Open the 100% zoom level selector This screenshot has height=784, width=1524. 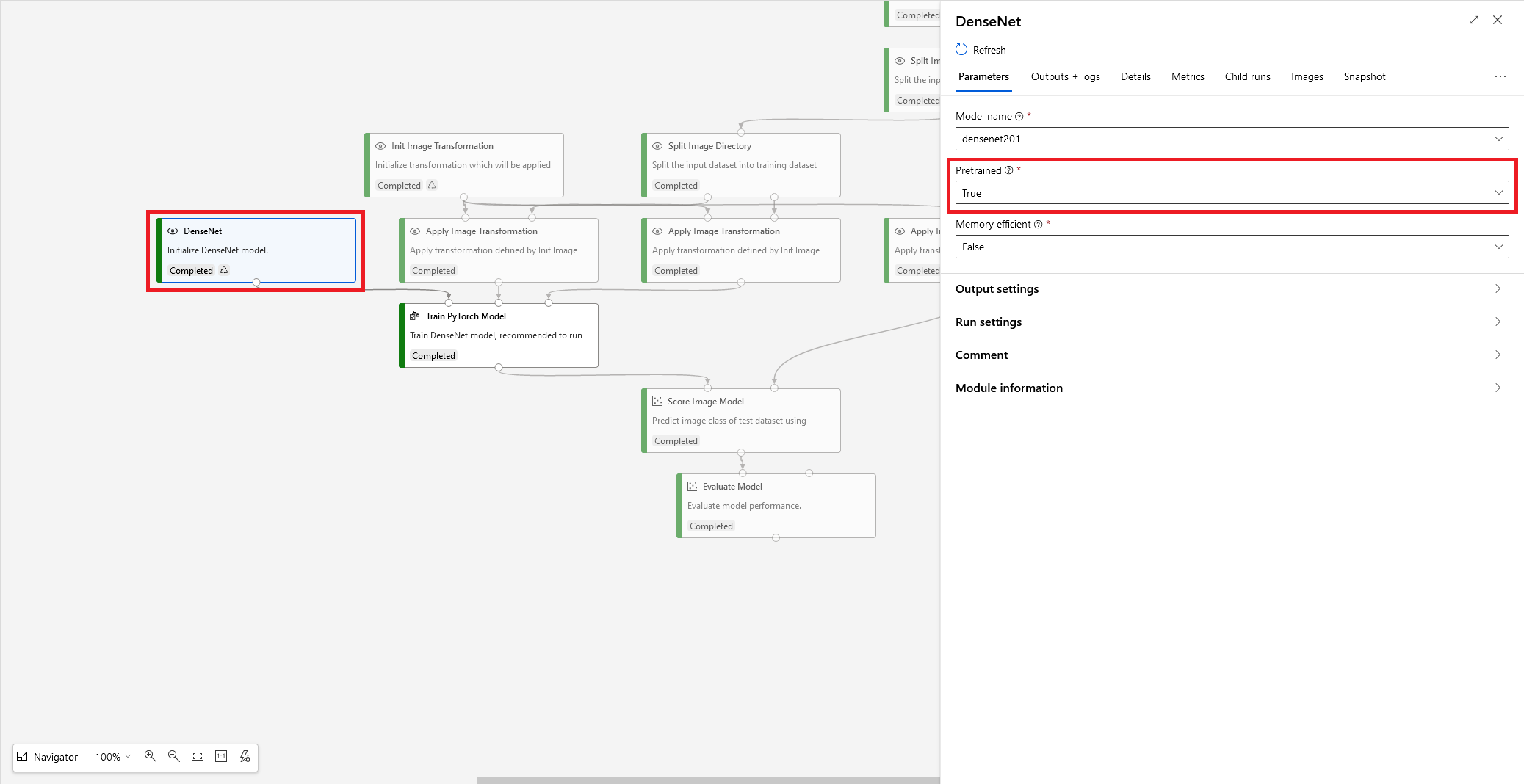coord(111,756)
